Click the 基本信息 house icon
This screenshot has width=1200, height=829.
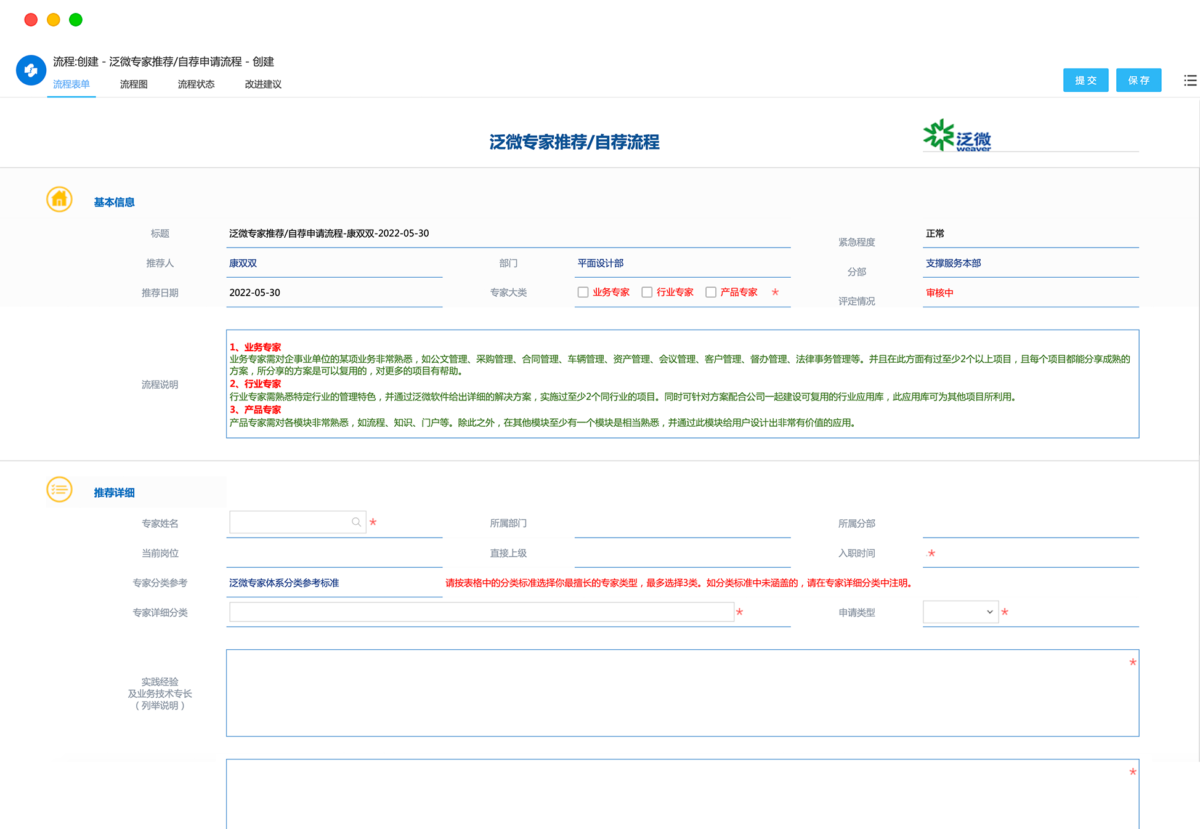coord(59,199)
